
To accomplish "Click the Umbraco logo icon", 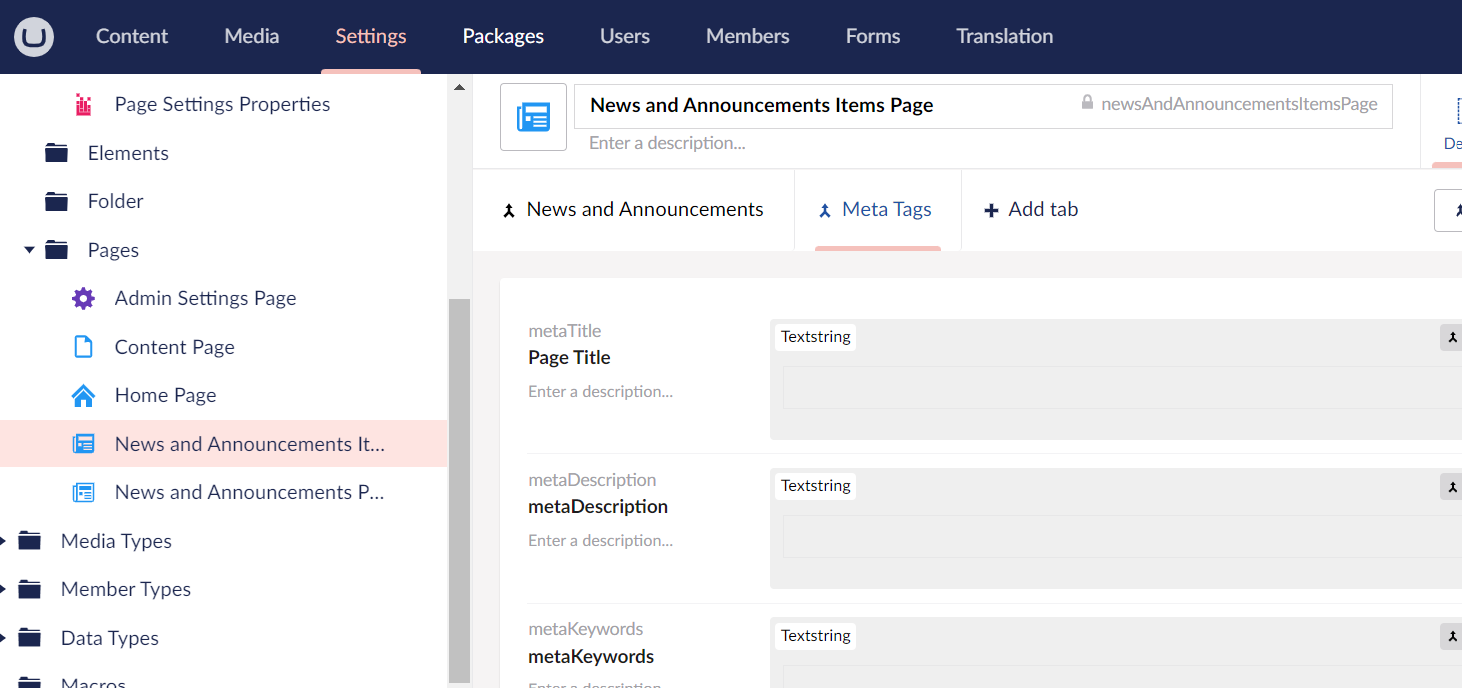I will pos(34,37).
